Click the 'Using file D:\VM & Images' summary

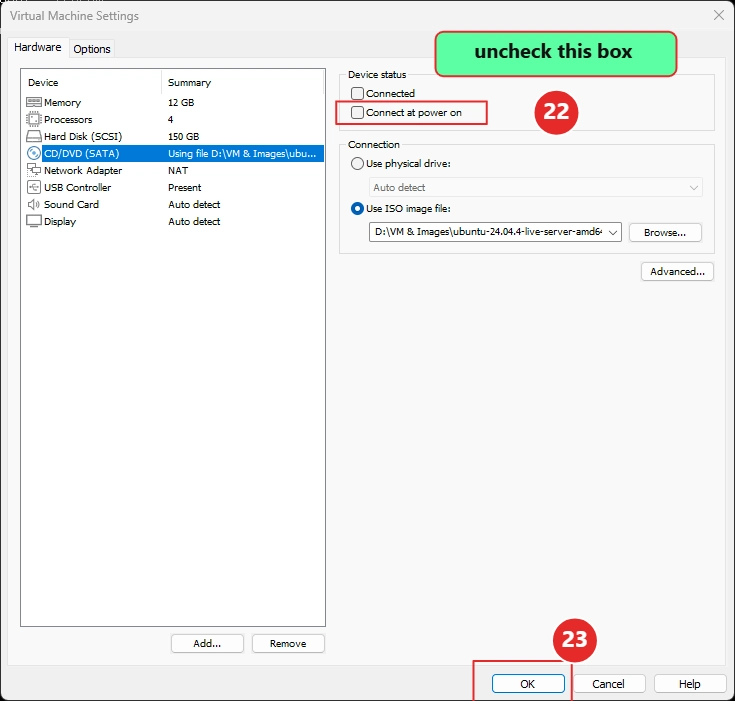(242, 153)
